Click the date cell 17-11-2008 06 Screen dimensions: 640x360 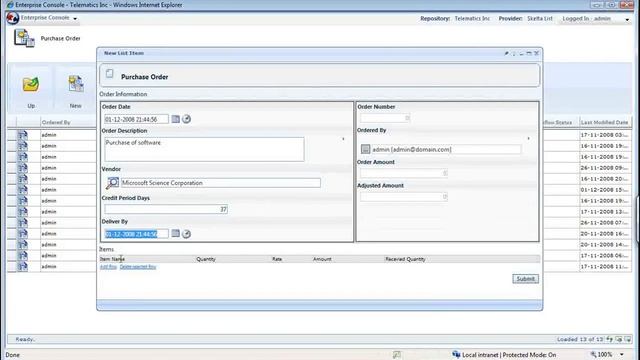click(x=604, y=256)
